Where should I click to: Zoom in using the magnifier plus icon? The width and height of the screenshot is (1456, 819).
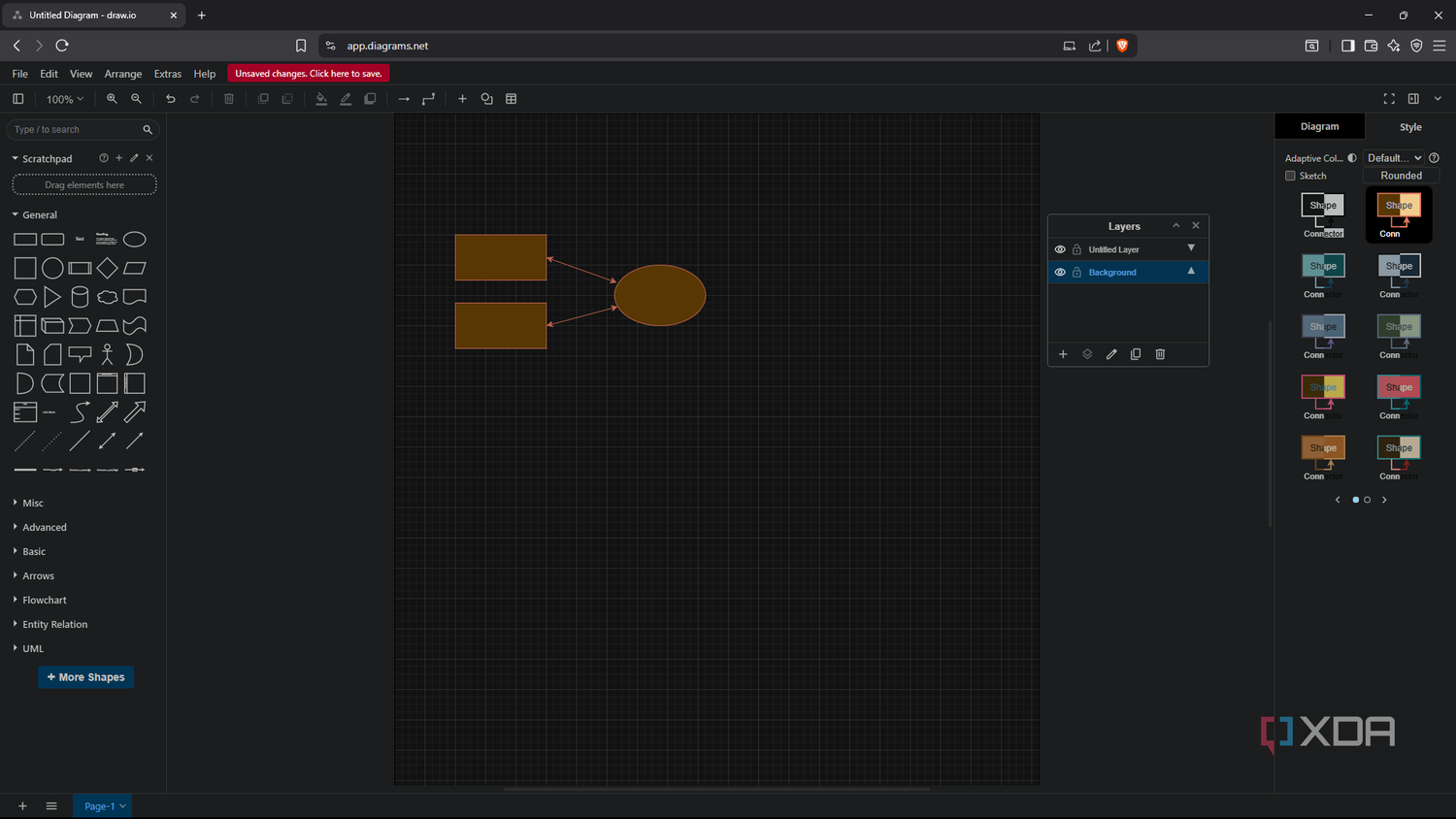pyautogui.click(x=112, y=99)
